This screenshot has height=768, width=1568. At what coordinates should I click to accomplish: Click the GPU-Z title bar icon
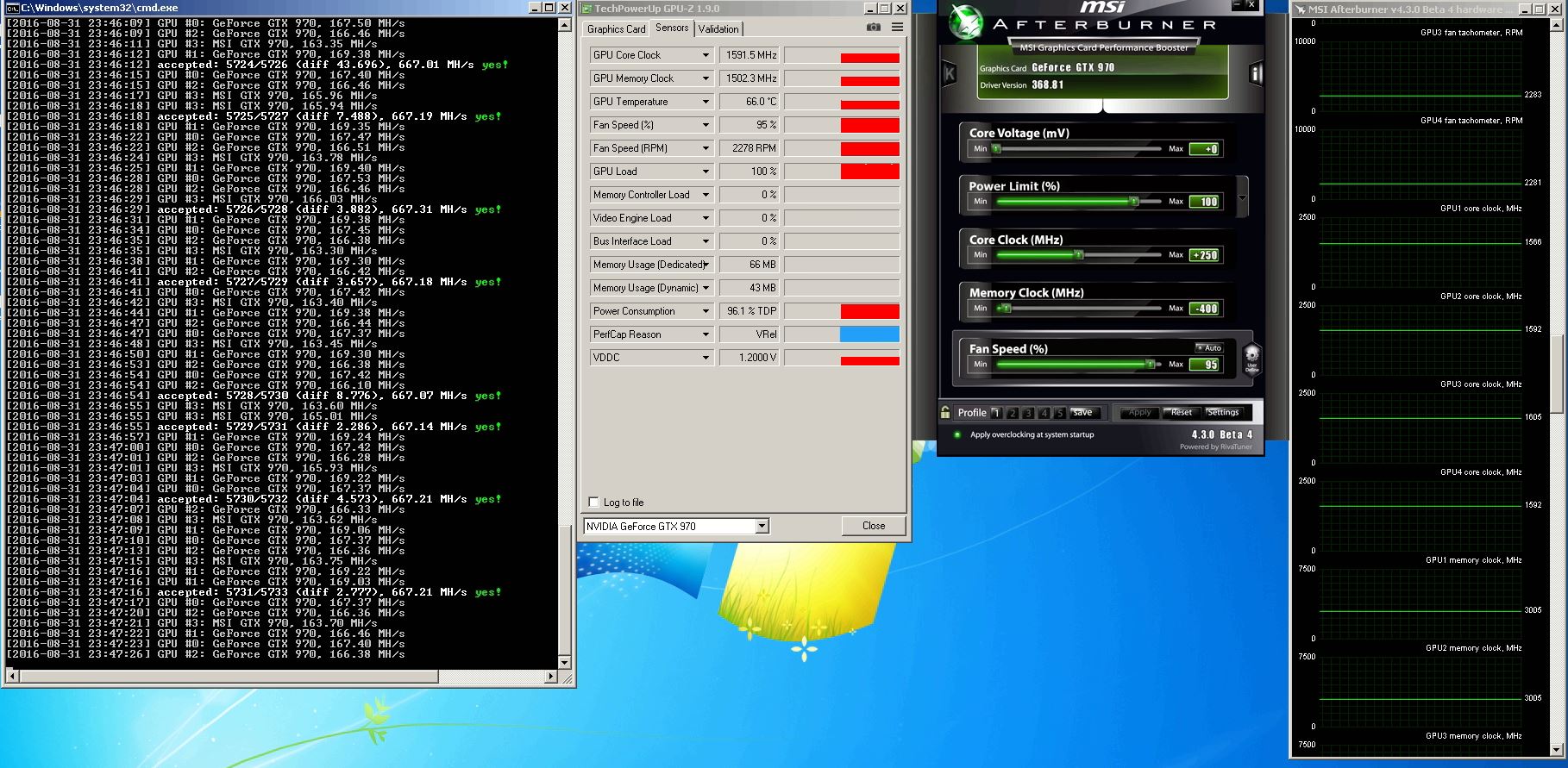tap(587, 9)
